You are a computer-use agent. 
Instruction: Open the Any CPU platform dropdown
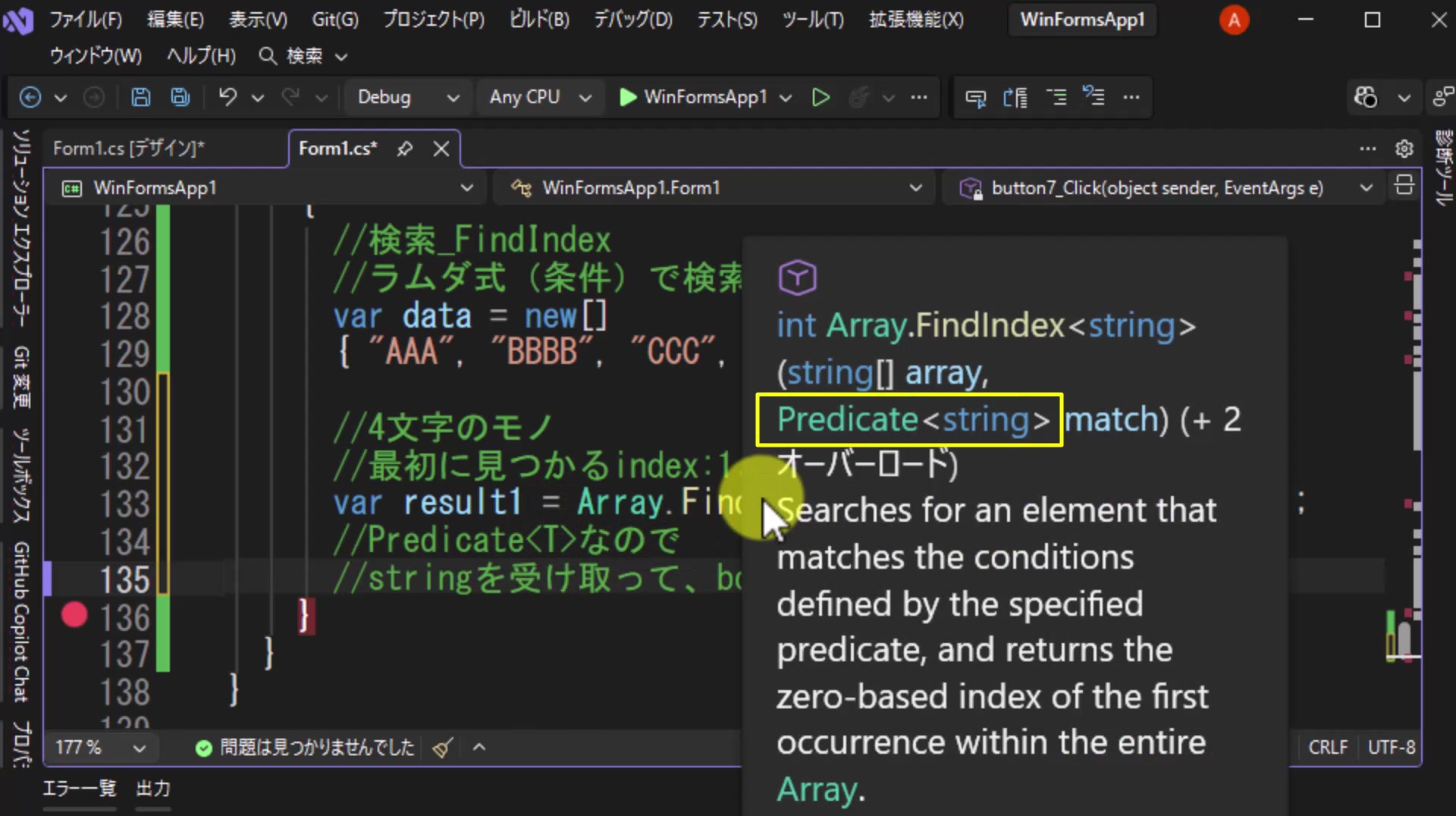click(540, 97)
